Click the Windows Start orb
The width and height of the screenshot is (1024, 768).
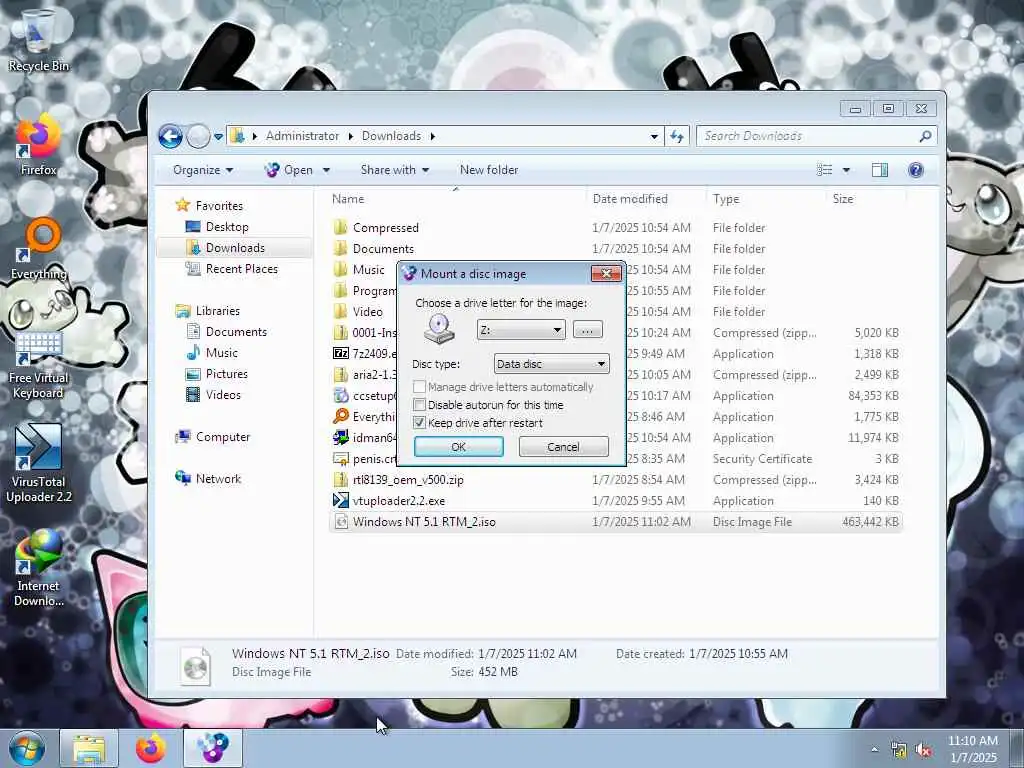pos(26,748)
